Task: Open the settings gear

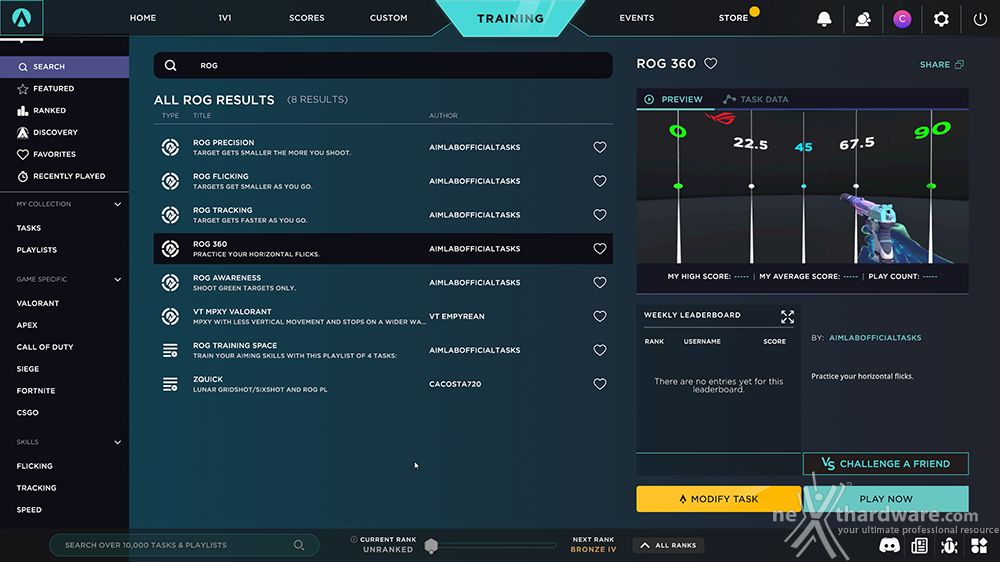Action: point(941,19)
